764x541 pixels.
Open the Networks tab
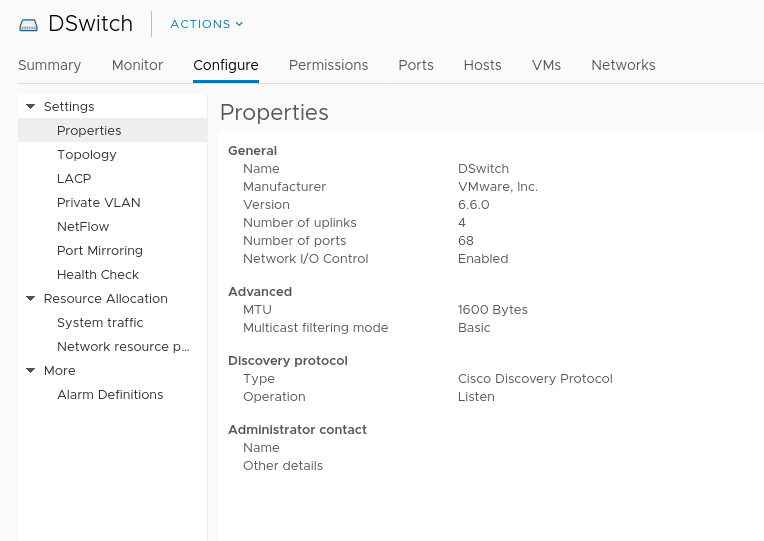623,65
